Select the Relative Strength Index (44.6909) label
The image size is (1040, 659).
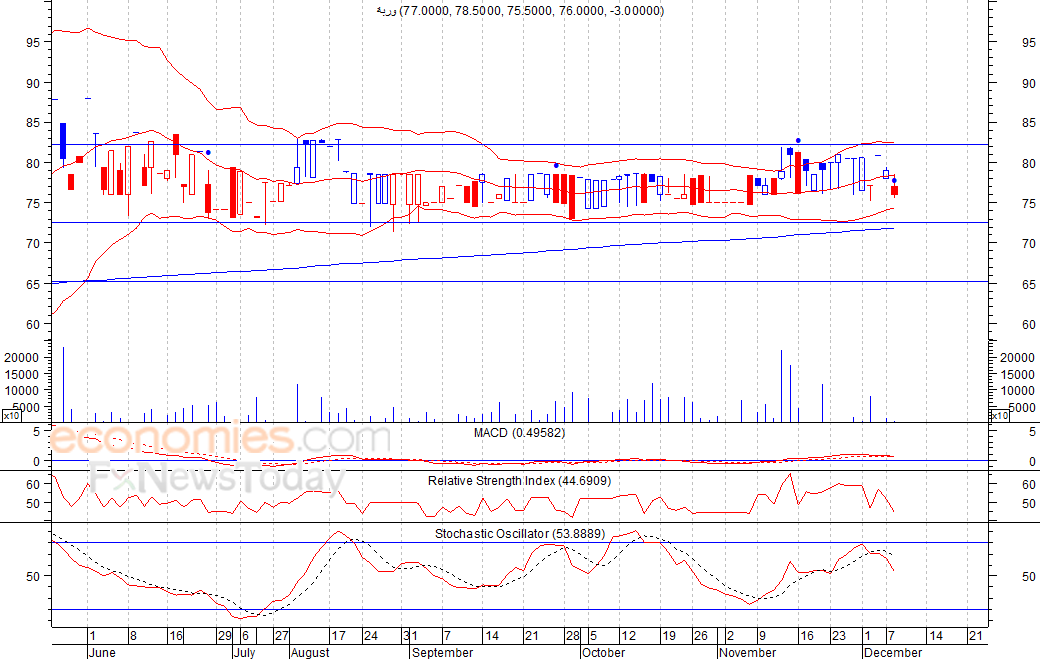click(520, 481)
